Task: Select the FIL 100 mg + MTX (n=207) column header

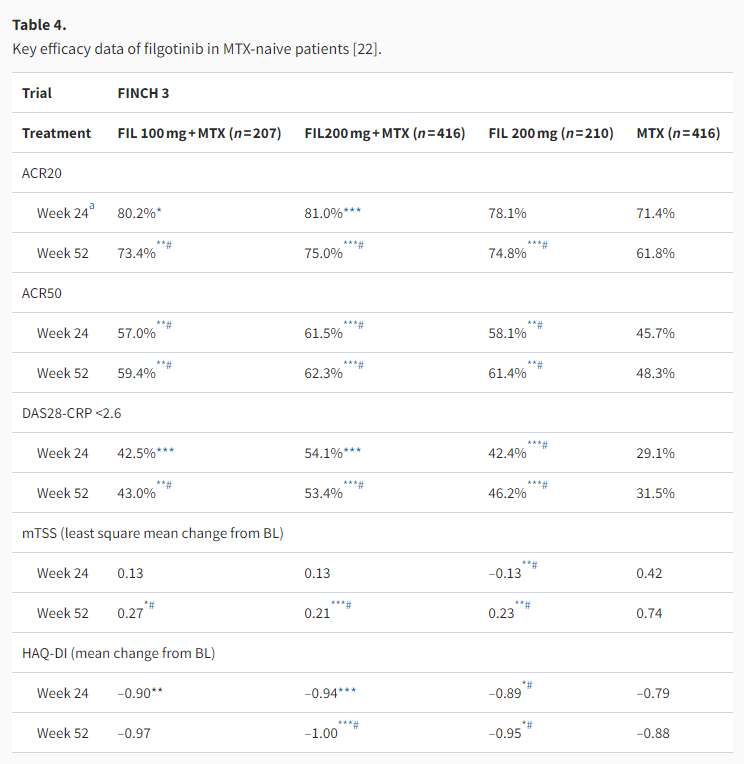Action: click(x=199, y=133)
